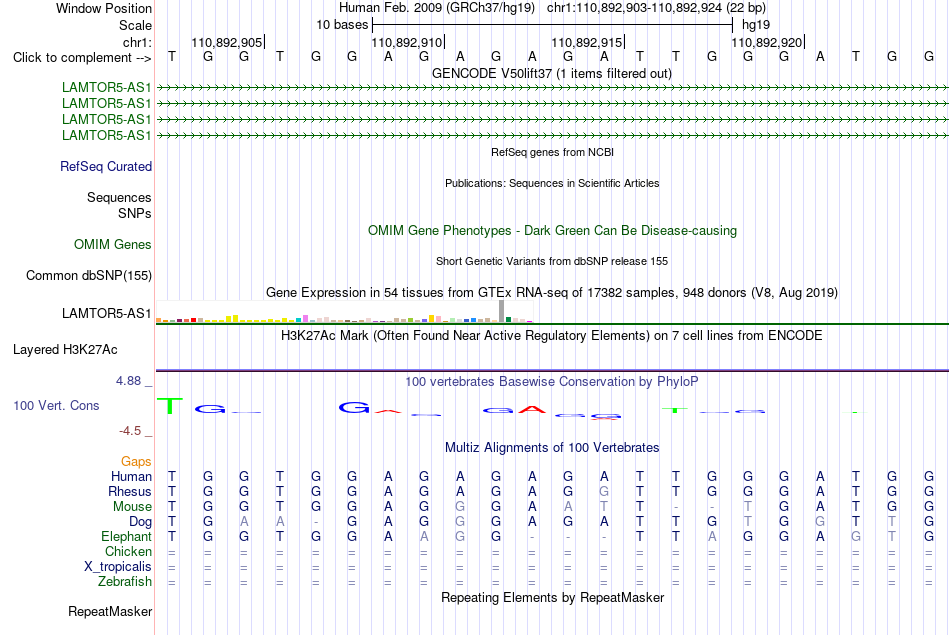Select the Zebrafish row label in Multiz alignment

[x=125, y=581]
